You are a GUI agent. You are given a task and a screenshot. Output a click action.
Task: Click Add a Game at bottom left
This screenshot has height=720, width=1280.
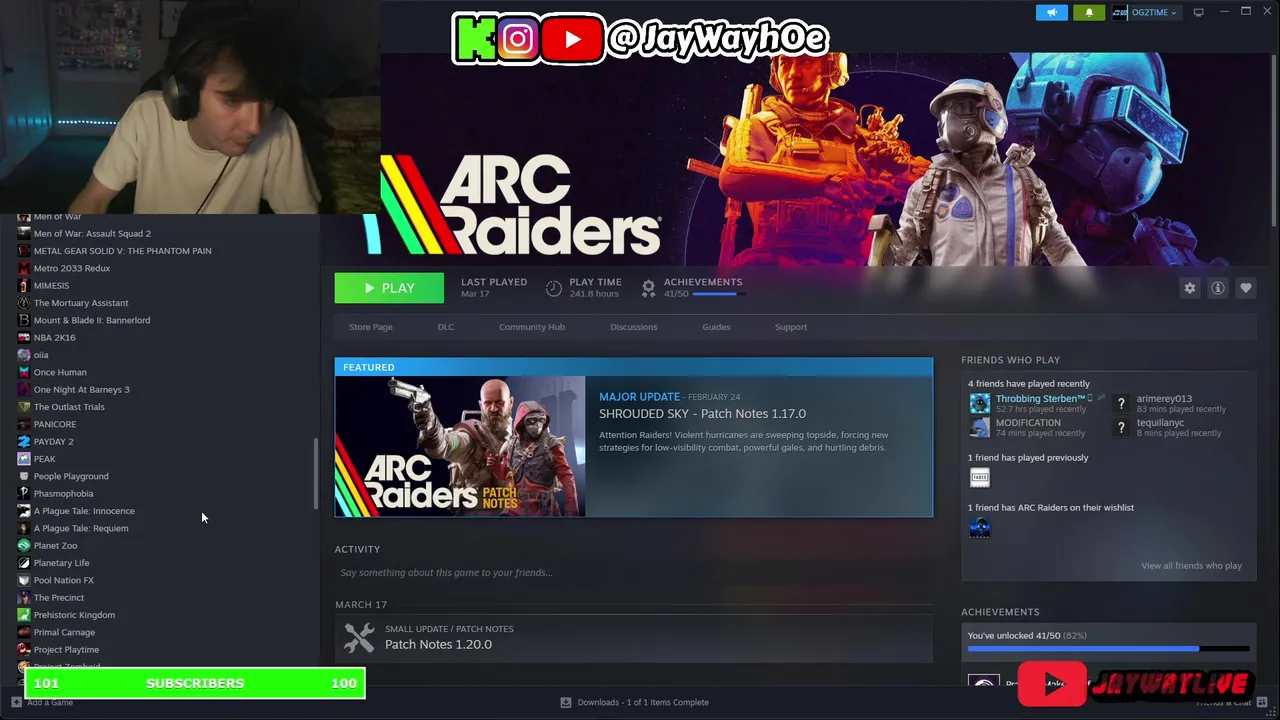click(42, 702)
